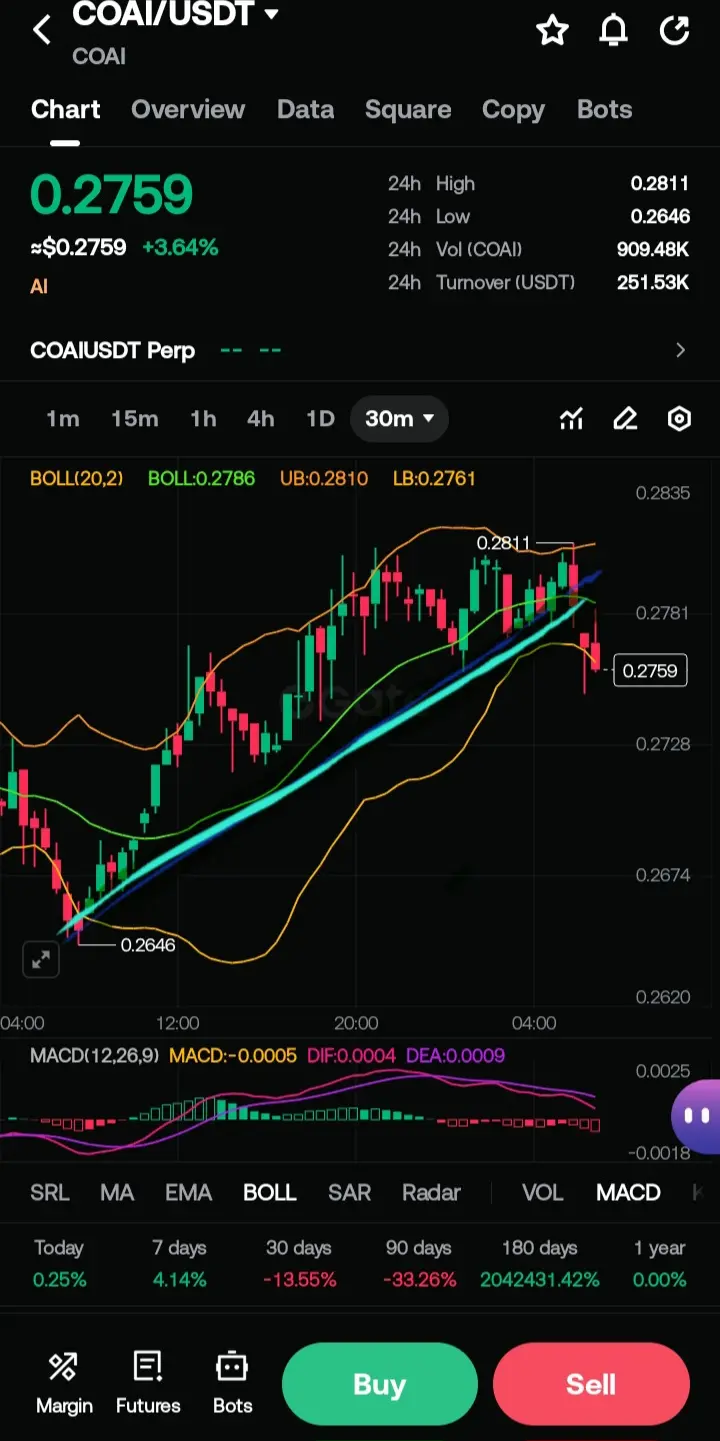Go to the Copy tab
The height and width of the screenshot is (1441, 720).
(513, 110)
